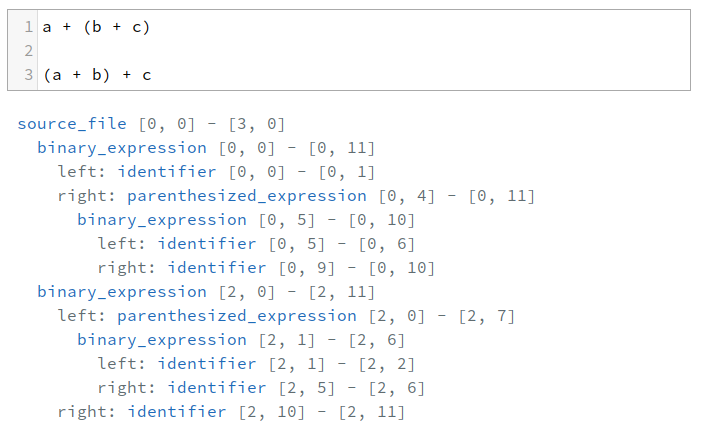The width and height of the screenshot is (704, 432).
Task: Click the empty line 2 in code editor
Action: pyautogui.click(x=364, y=51)
